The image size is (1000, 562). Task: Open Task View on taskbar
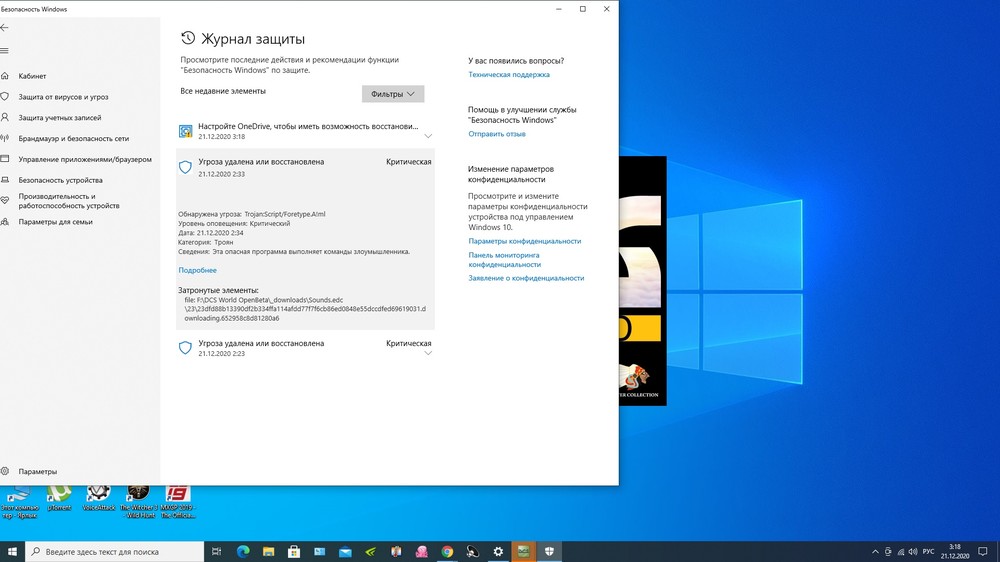click(x=217, y=552)
